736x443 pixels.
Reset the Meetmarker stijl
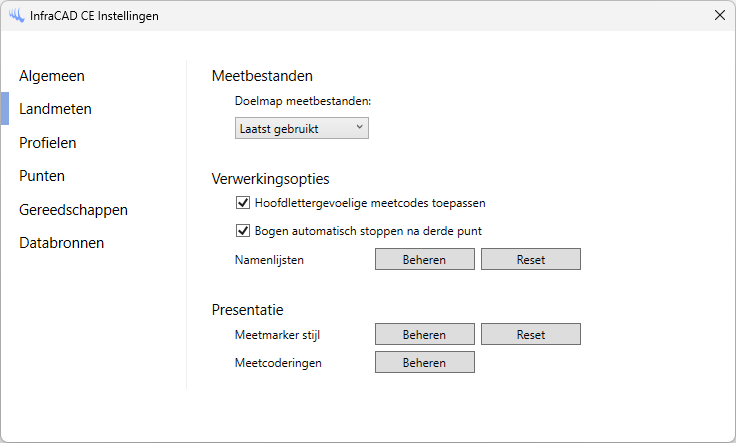530,334
